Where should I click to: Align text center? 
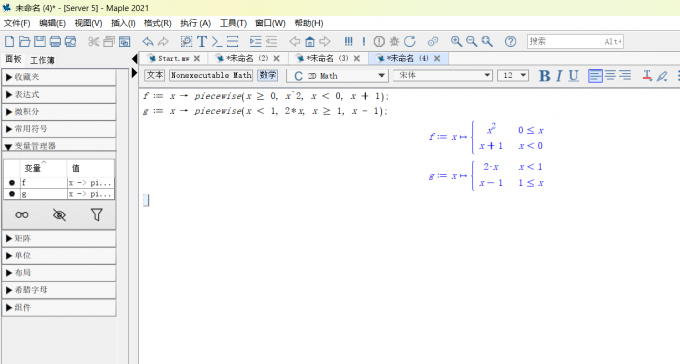[x=610, y=75]
